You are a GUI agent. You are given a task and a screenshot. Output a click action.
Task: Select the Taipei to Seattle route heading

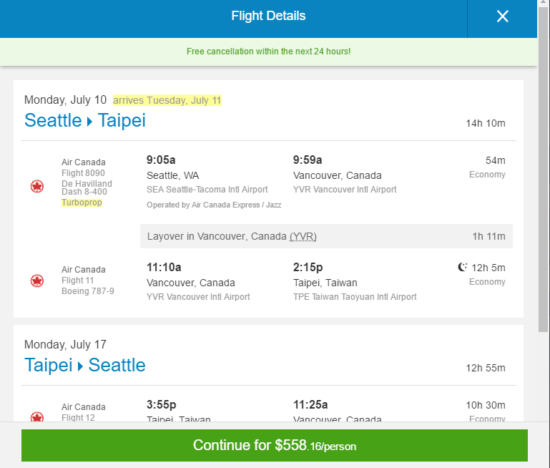point(85,365)
